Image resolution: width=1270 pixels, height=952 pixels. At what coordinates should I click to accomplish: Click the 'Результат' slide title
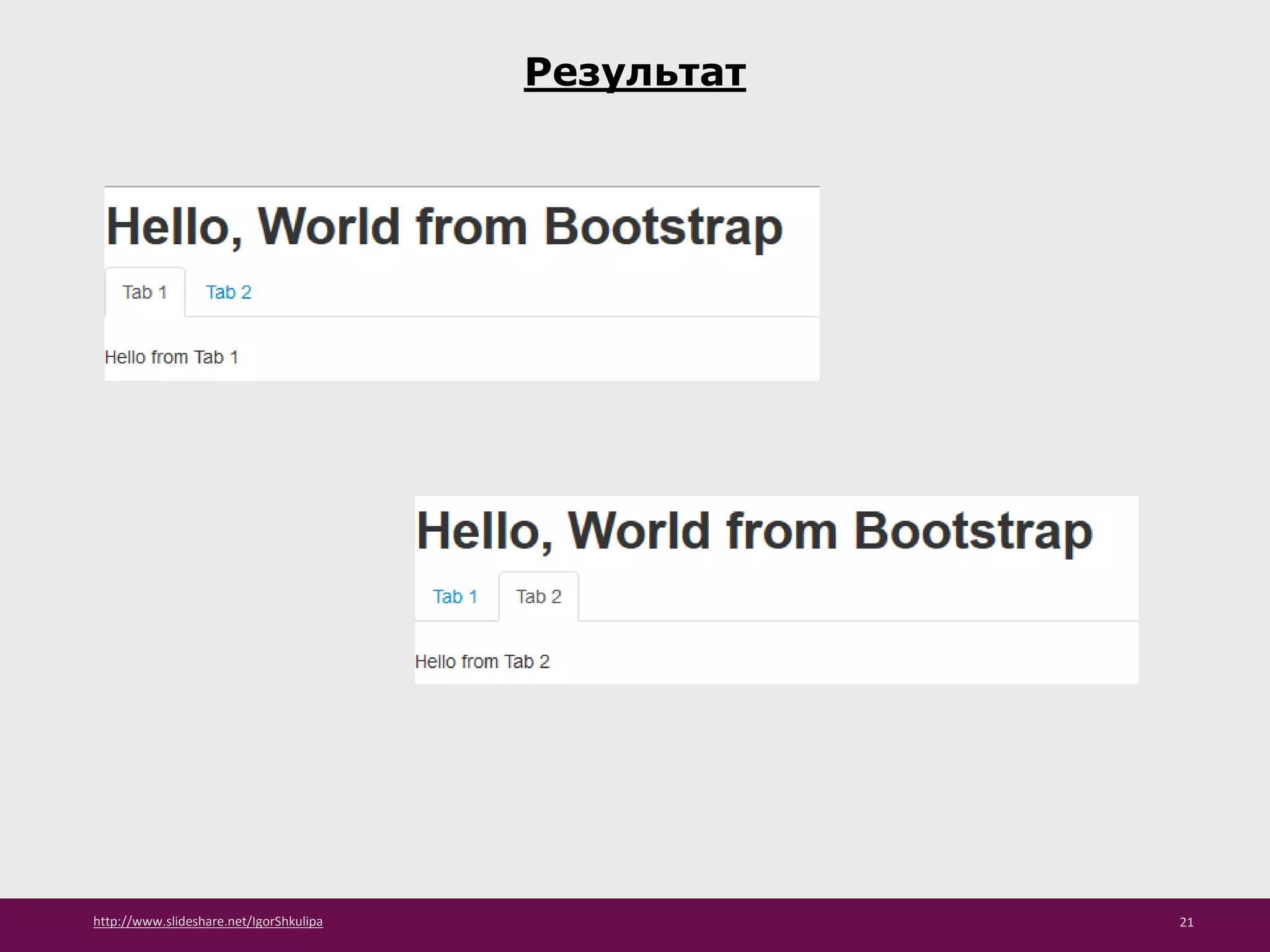coord(635,73)
